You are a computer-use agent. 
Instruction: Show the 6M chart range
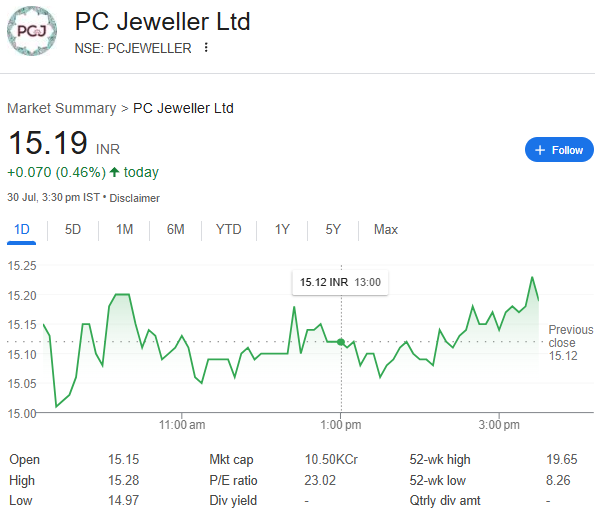(176, 230)
